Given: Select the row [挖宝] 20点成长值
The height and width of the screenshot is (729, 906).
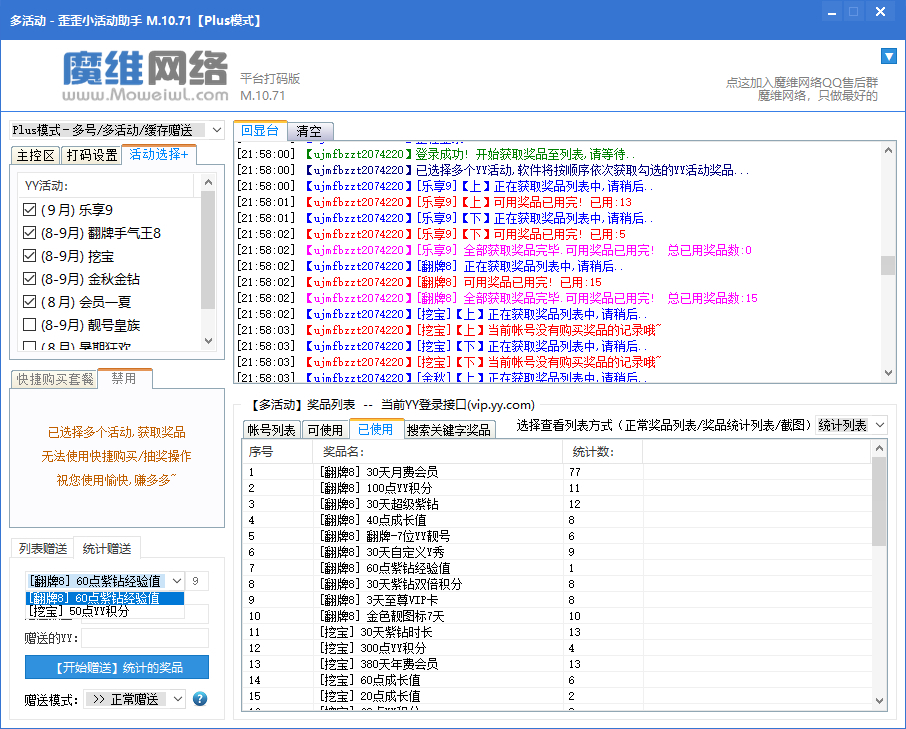Looking at the screenshot, I should [557, 696].
